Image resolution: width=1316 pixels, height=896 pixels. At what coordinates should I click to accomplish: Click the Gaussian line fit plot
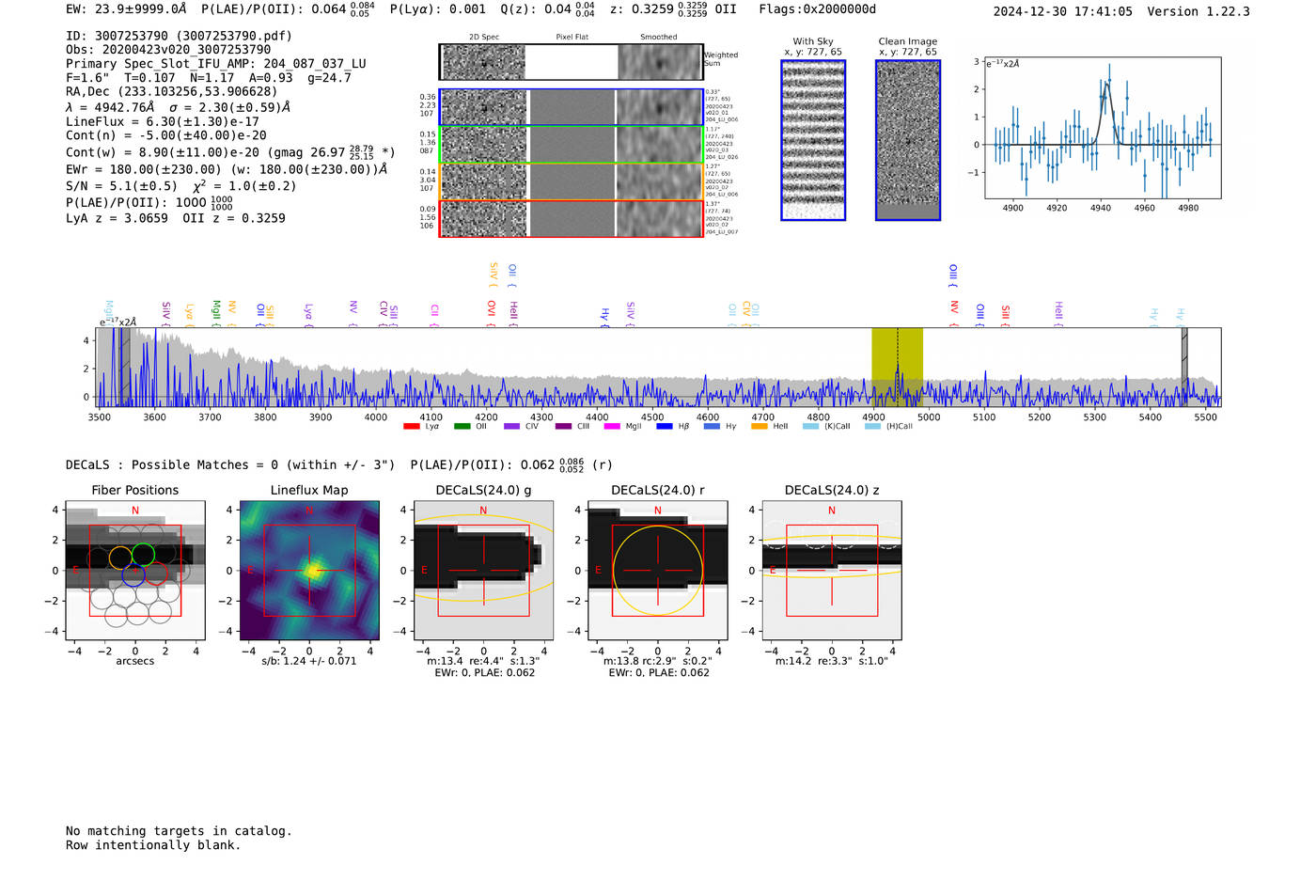1104,128
